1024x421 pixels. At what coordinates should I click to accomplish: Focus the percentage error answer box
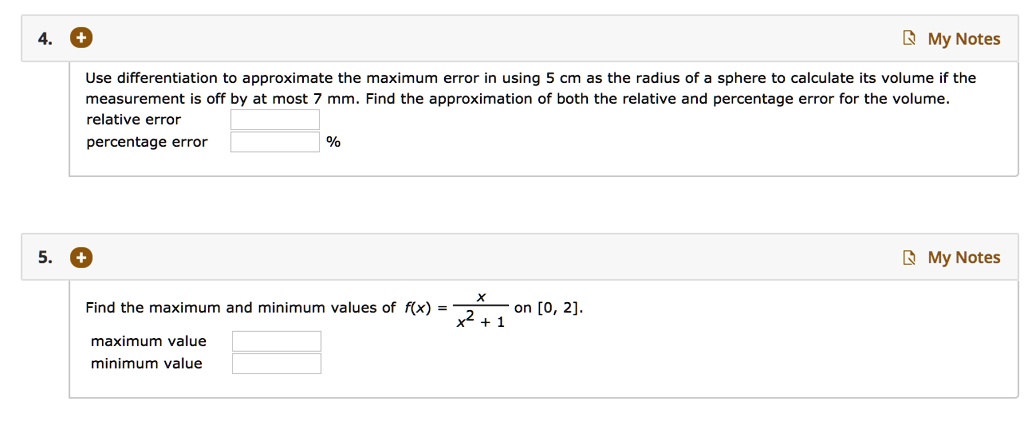point(275,142)
